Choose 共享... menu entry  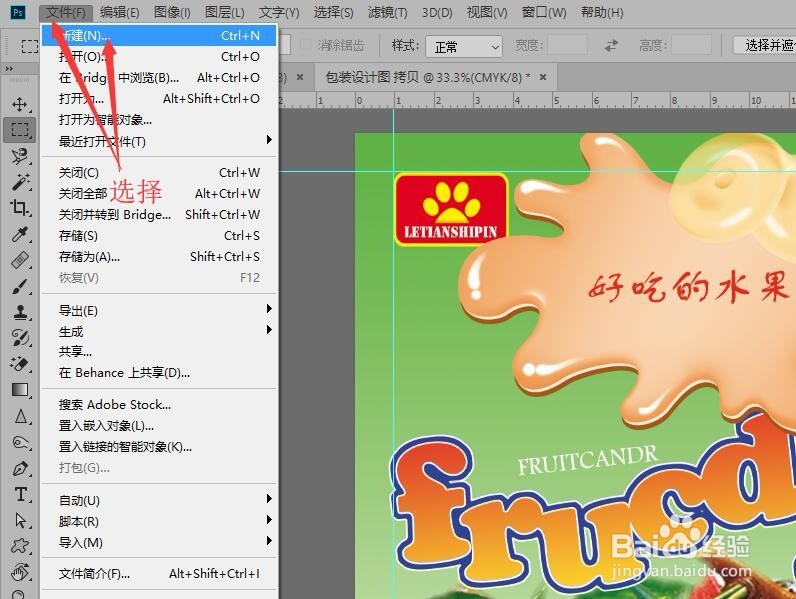coord(159,352)
